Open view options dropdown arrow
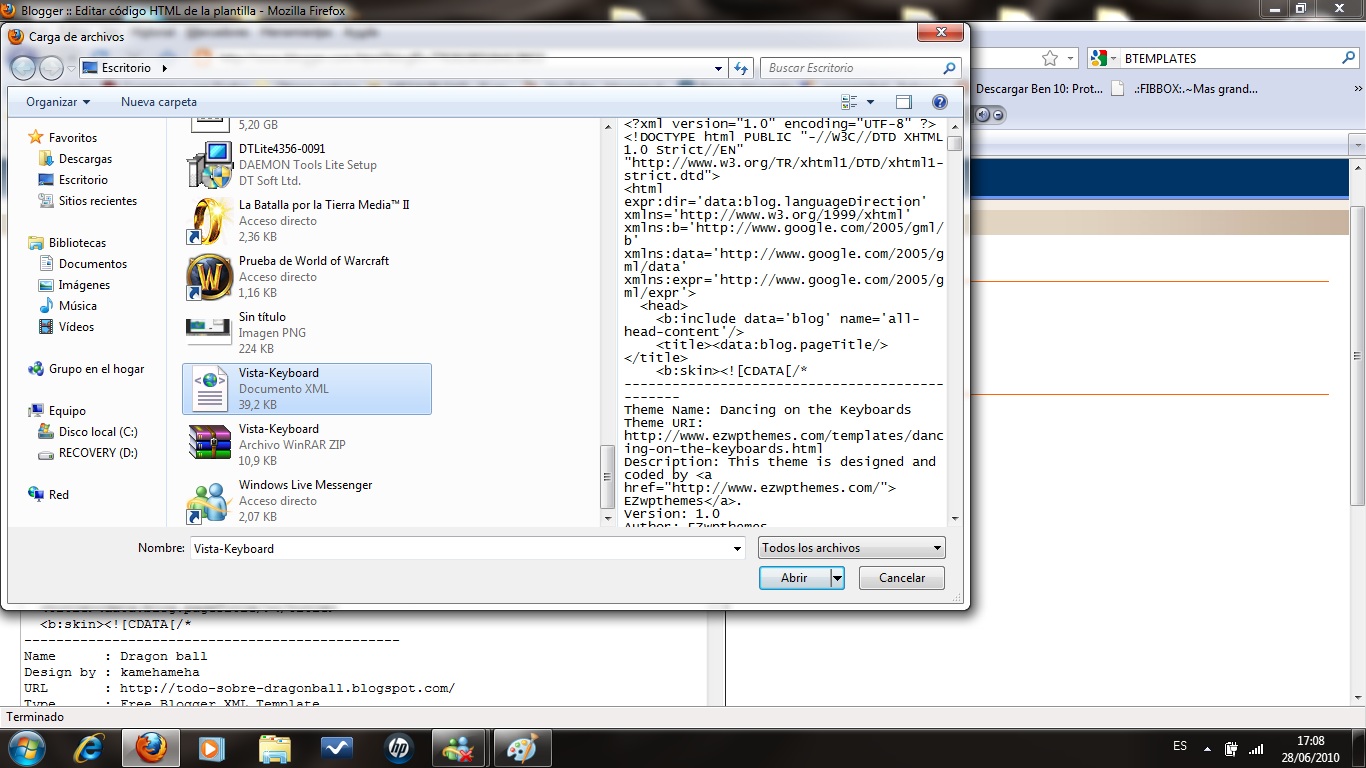The height and width of the screenshot is (768, 1366). (870, 102)
